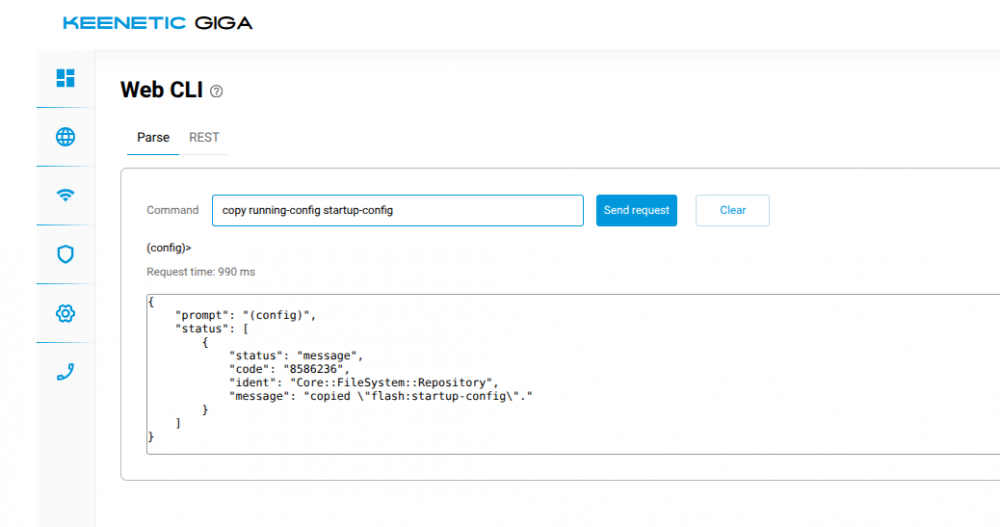The width and height of the screenshot is (1000, 527).
Task: Click the Command field label
Action: point(172,210)
